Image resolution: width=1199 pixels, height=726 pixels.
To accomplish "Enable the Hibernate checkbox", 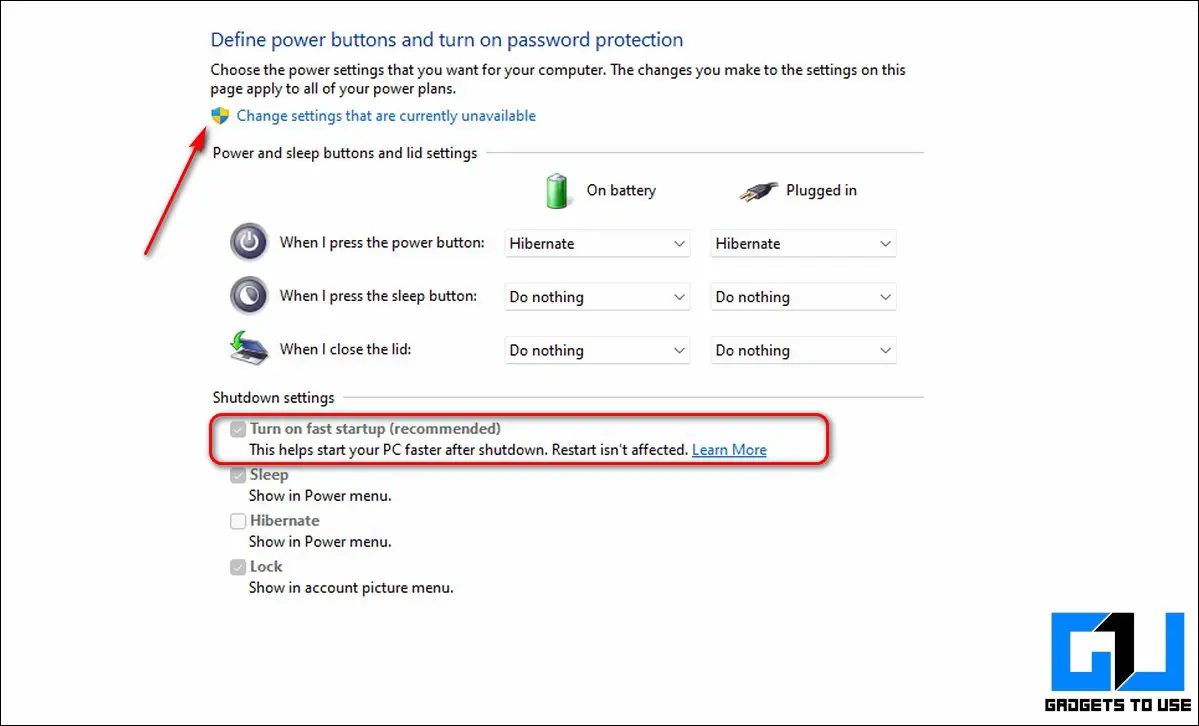I will click(238, 521).
